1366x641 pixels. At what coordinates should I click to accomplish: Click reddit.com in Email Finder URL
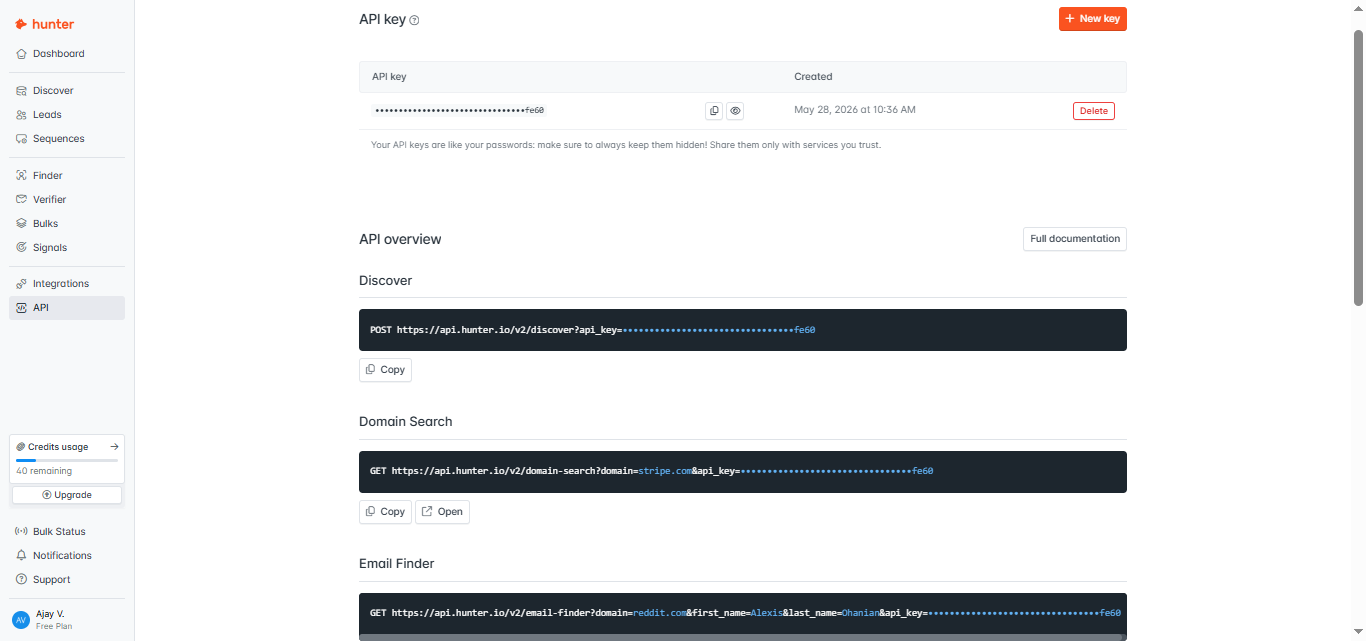(x=660, y=613)
